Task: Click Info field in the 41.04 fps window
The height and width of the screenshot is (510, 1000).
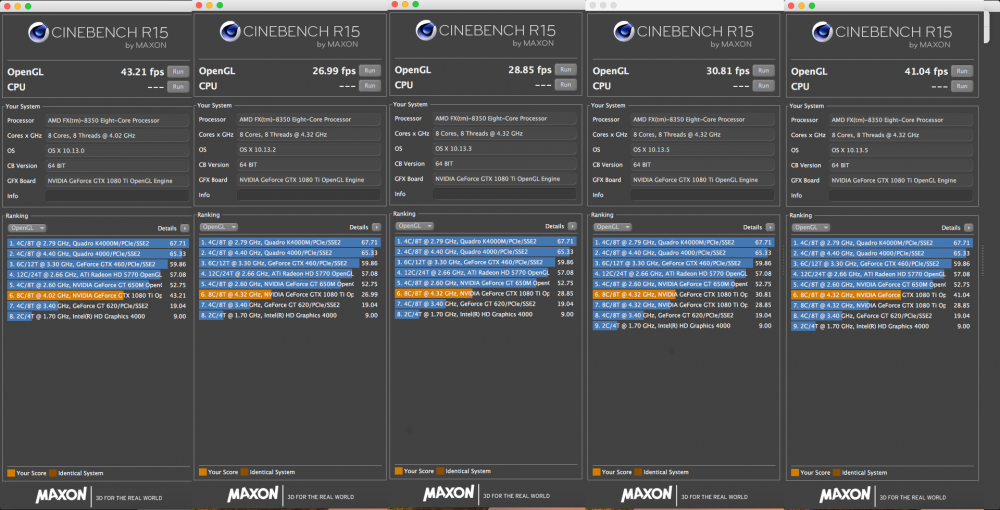Action: coord(901,195)
